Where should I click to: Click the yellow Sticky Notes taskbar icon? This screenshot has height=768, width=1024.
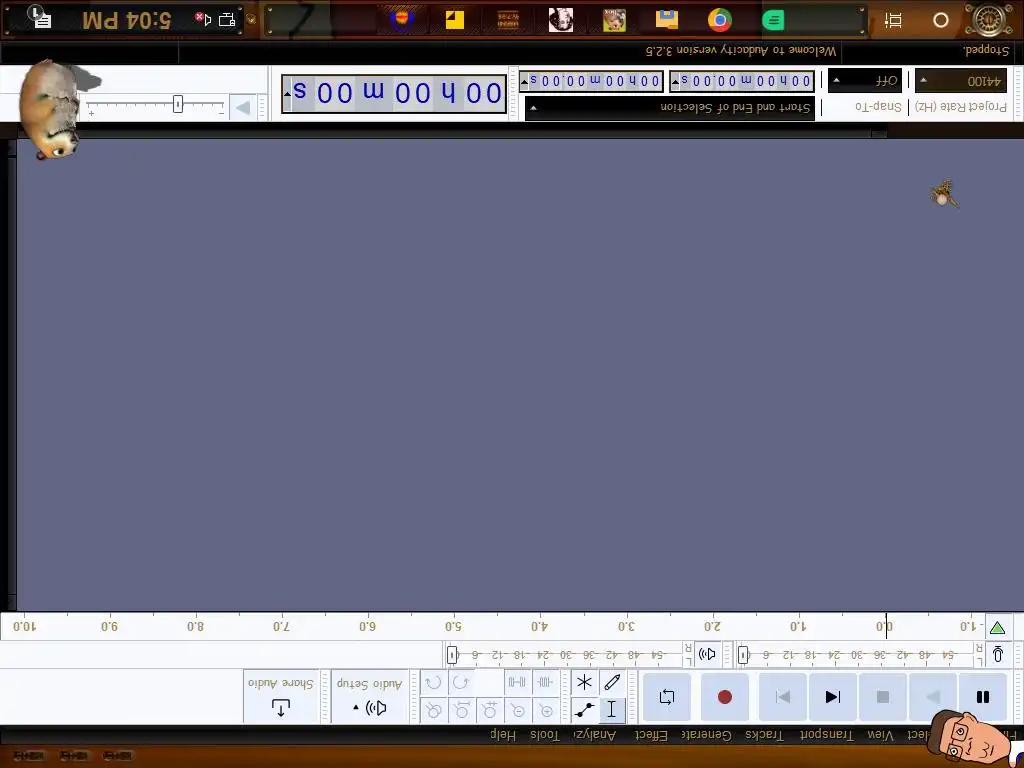(455, 20)
